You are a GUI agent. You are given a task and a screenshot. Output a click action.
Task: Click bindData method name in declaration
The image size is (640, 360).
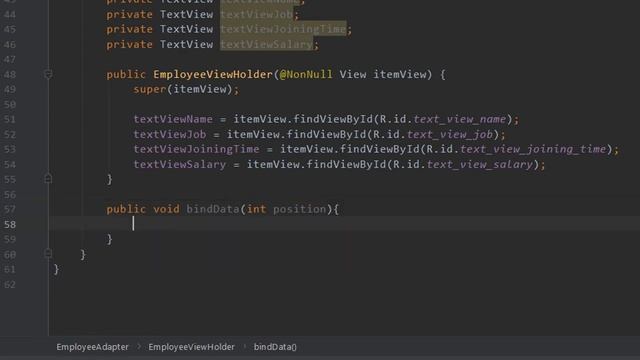tap(213, 209)
